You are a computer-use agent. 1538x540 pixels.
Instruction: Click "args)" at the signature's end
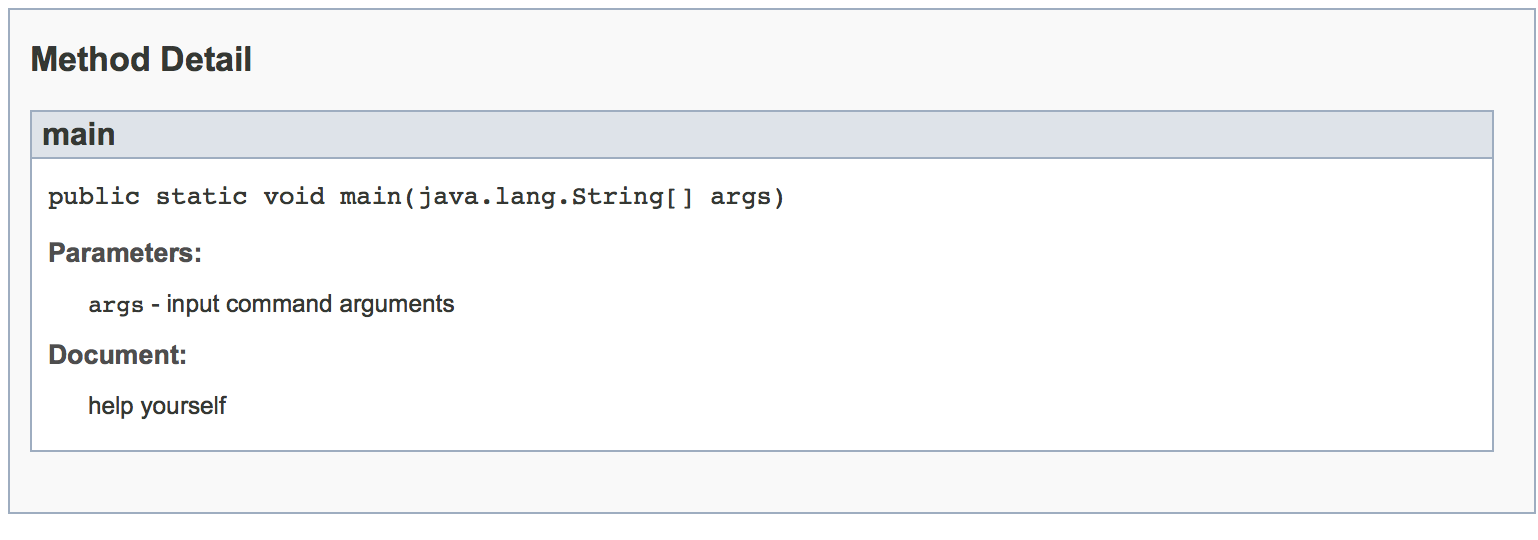pyautogui.click(x=748, y=197)
